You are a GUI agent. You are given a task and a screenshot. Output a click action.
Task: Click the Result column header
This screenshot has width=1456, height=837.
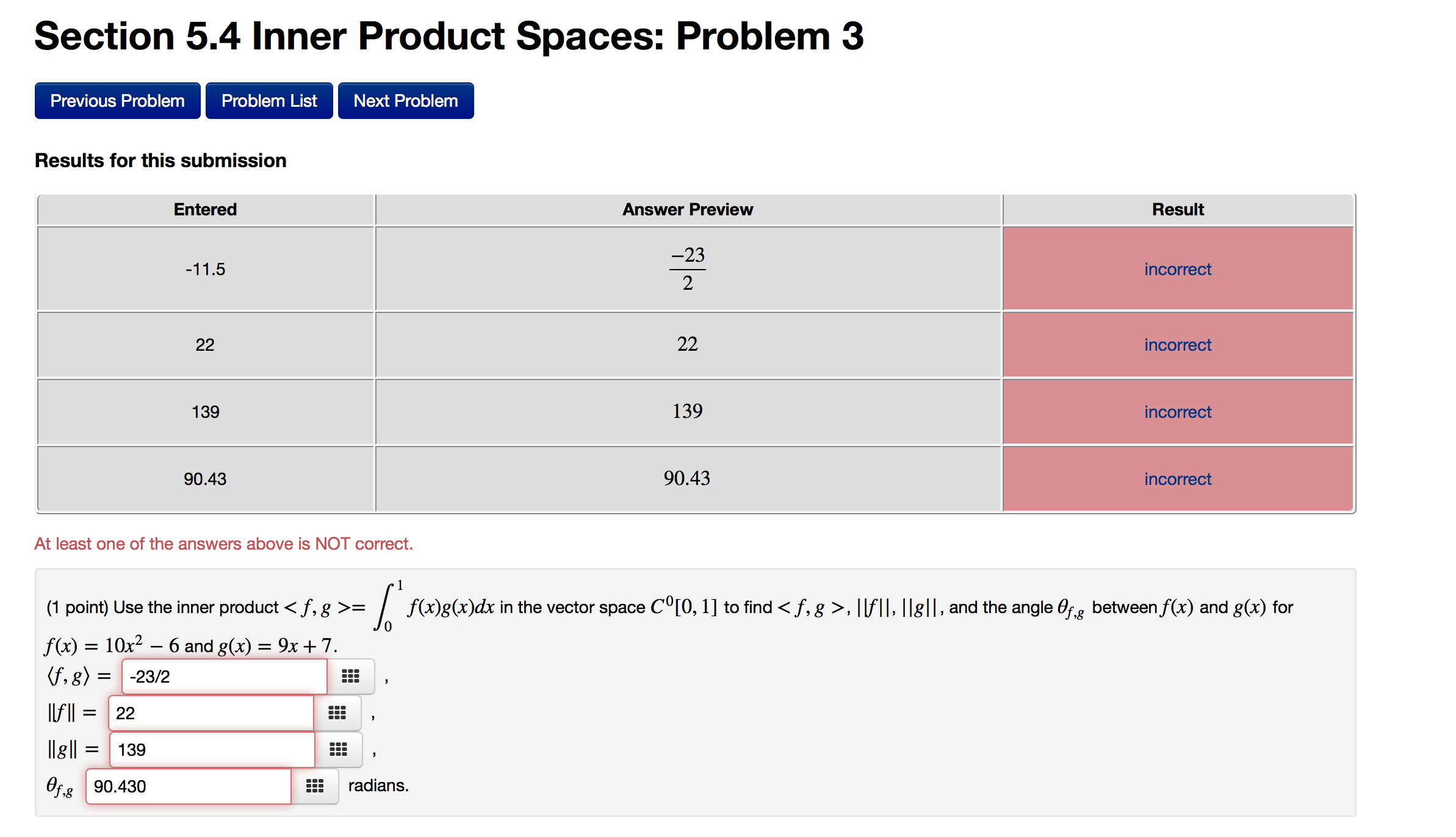(x=1177, y=209)
